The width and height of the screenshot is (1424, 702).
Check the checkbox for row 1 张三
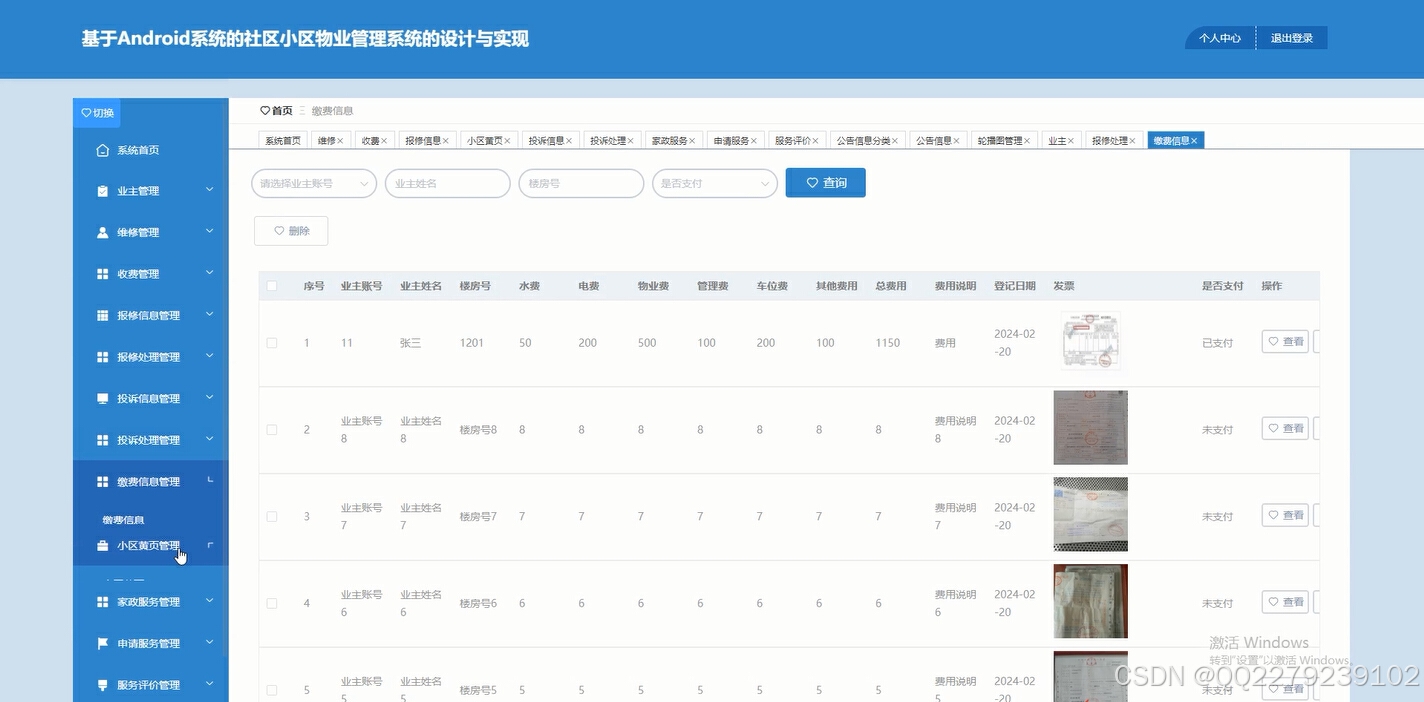click(x=271, y=342)
